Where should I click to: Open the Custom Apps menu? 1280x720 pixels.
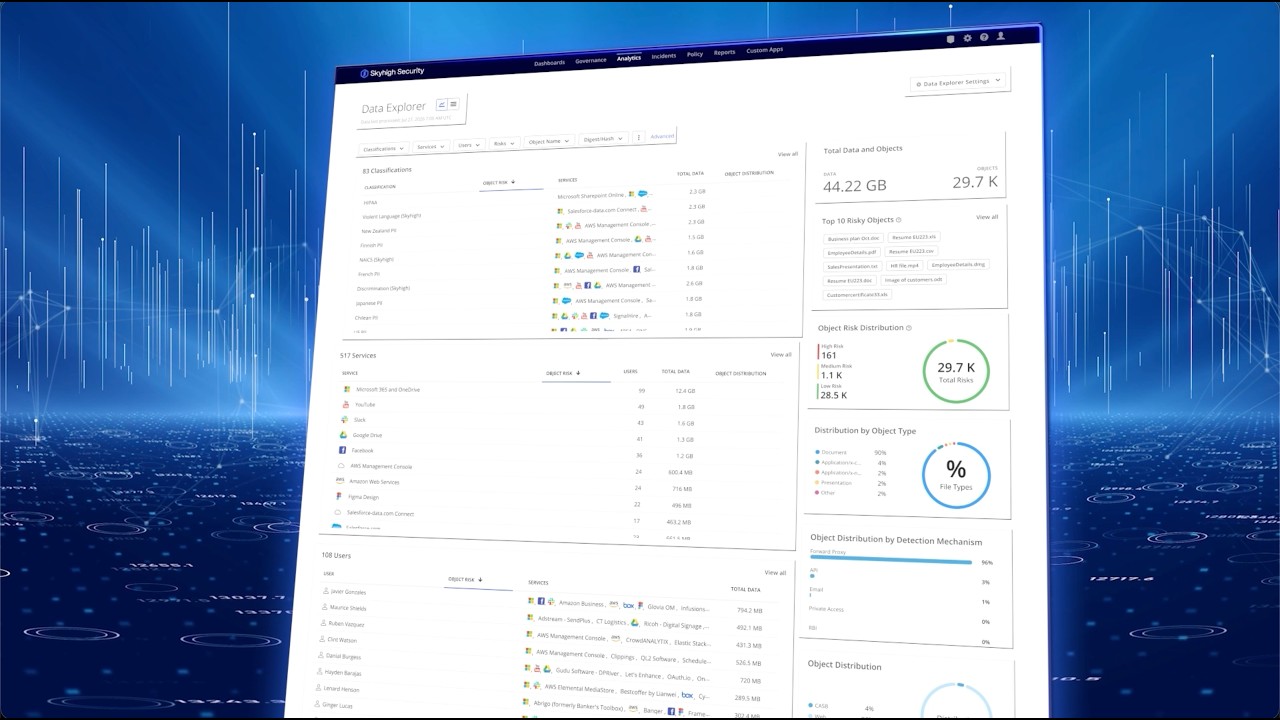click(765, 50)
